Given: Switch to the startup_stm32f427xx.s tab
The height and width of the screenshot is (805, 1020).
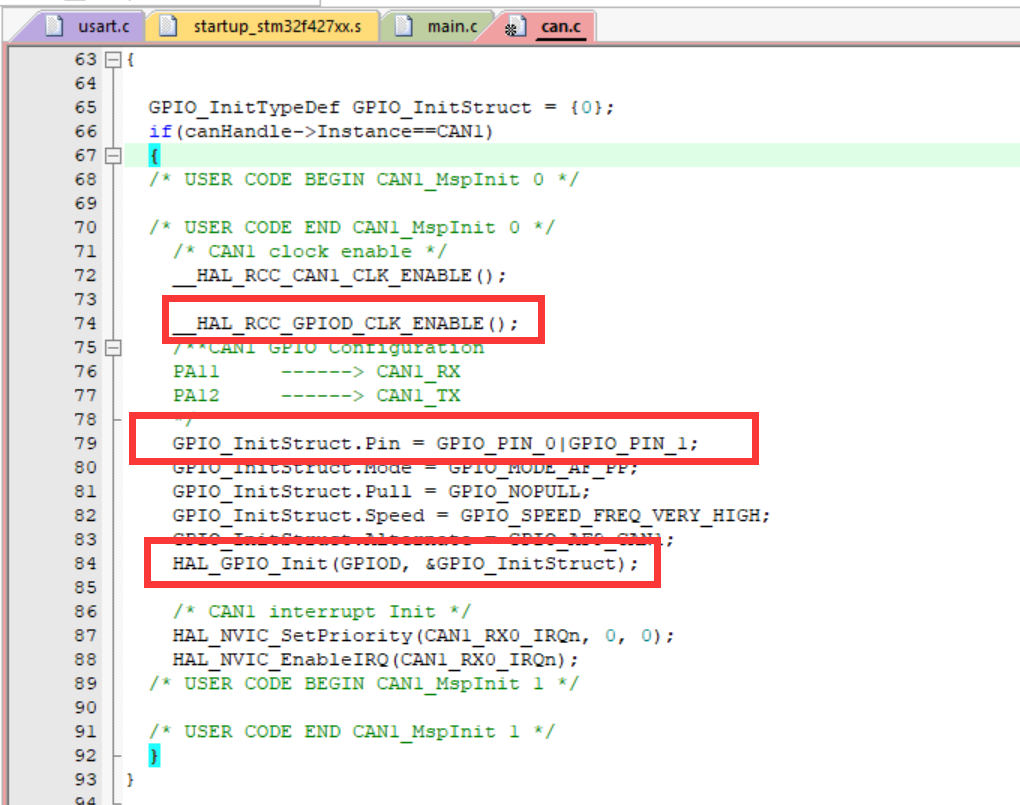Looking at the screenshot, I should tap(280, 24).
